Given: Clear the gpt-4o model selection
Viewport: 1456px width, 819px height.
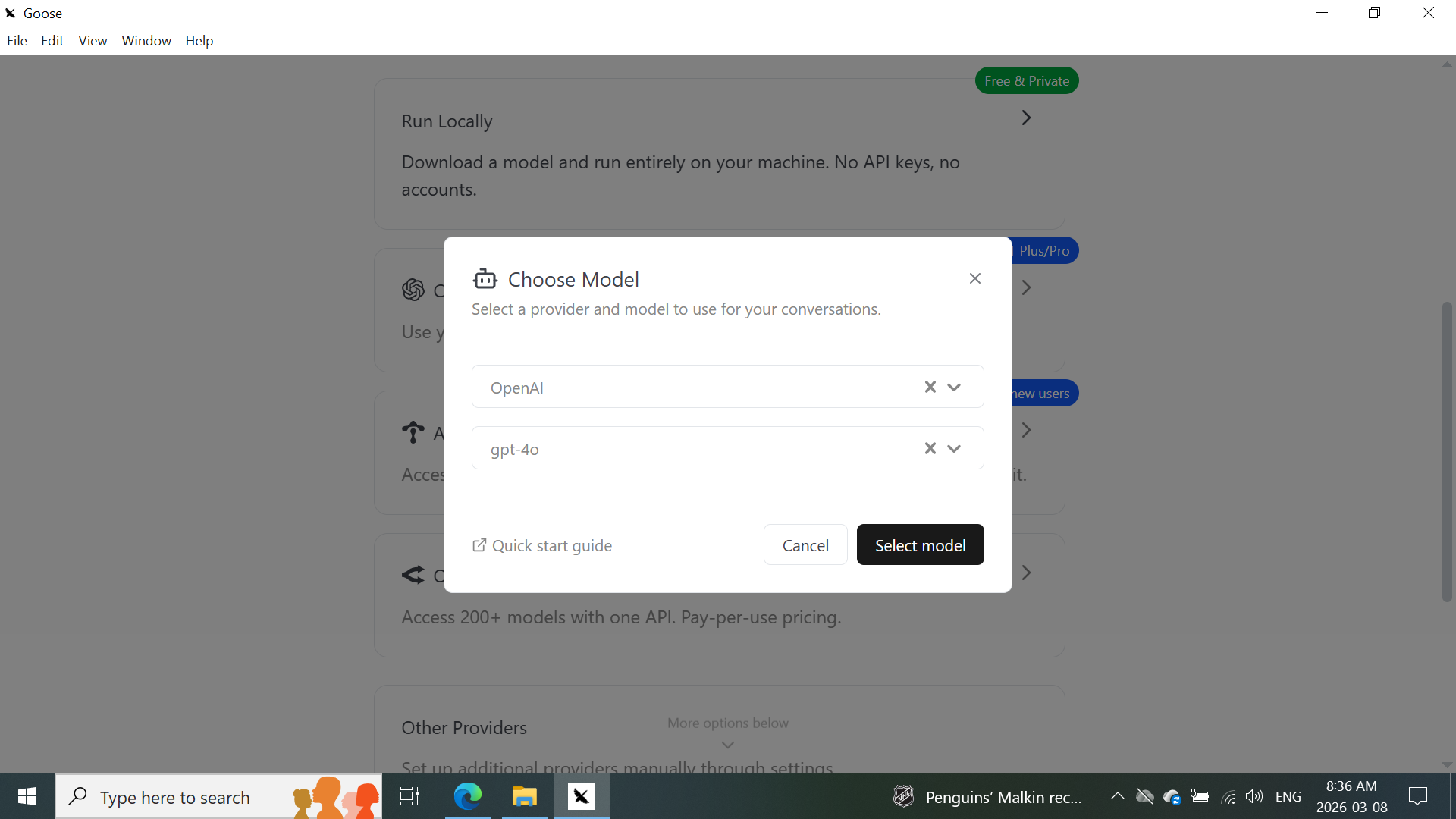Looking at the screenshot, I should click(x=930, y=448).
